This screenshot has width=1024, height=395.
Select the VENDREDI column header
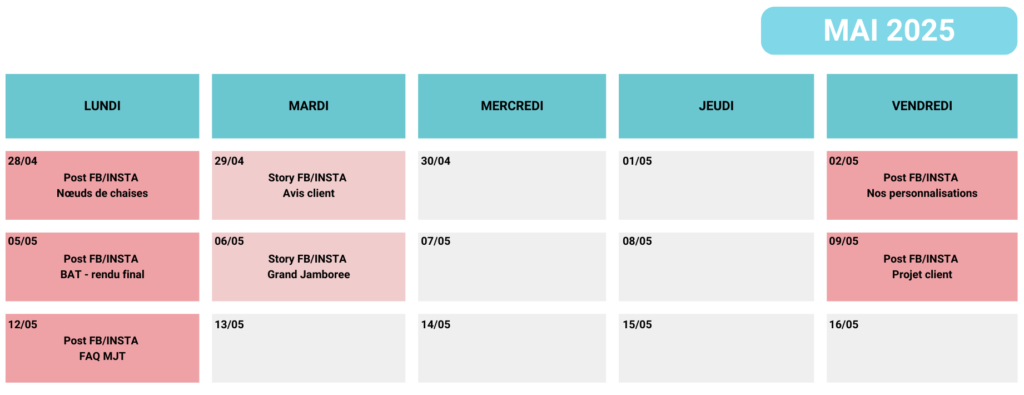922,106
